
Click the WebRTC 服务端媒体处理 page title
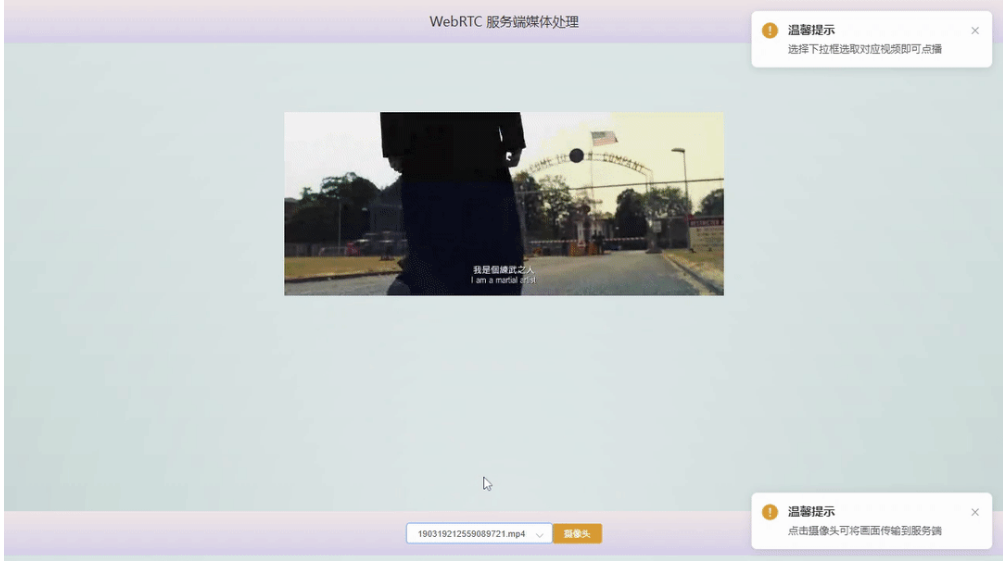tap(504, 22)
